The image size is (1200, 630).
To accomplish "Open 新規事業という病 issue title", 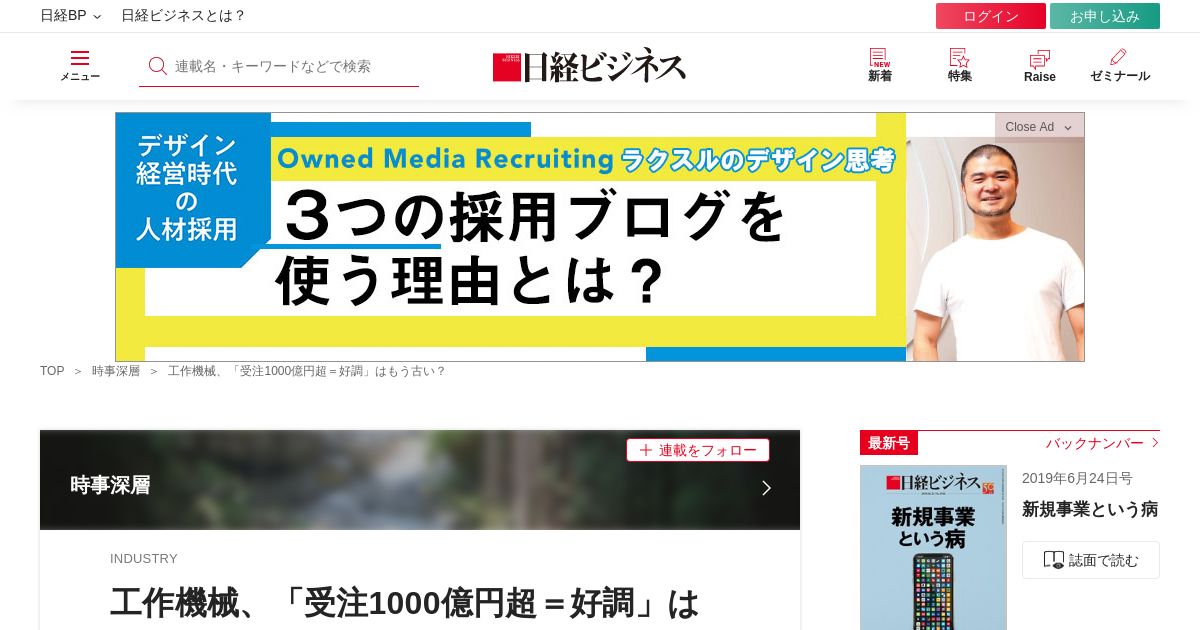I will tap(1090, 509).
